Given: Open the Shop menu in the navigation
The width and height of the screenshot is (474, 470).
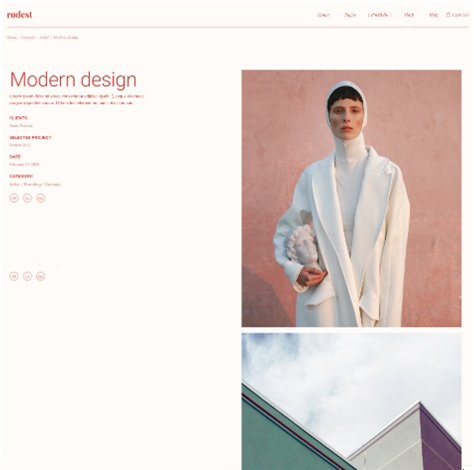Looking at the screenshot, I should (x=409, y=15).
